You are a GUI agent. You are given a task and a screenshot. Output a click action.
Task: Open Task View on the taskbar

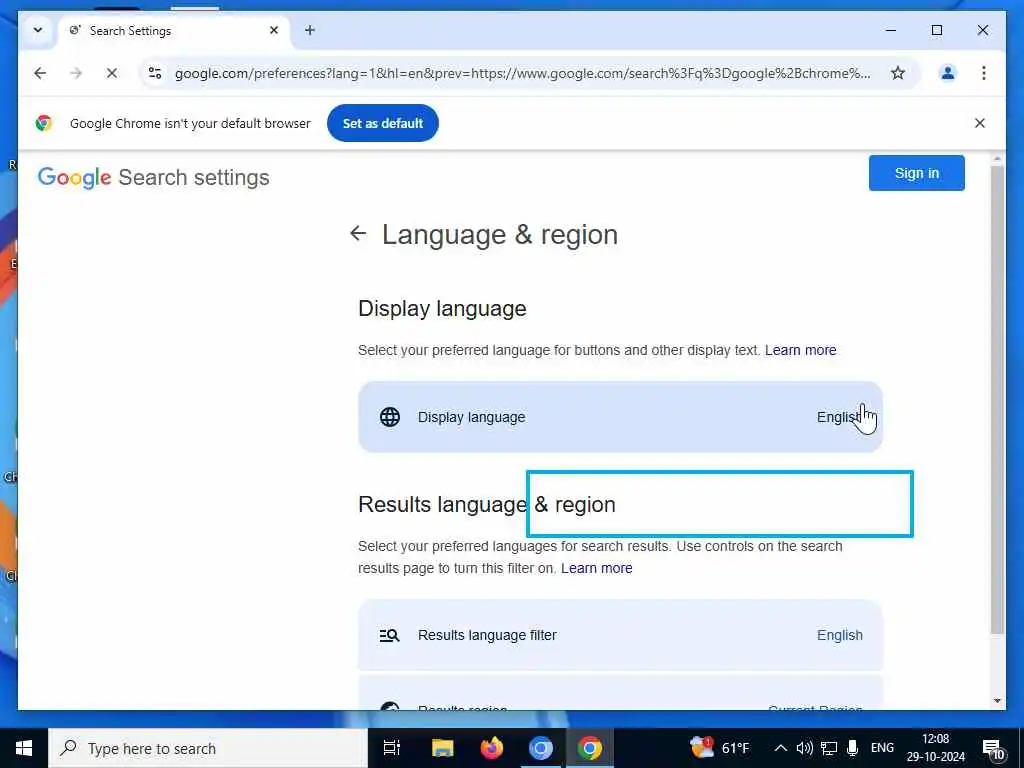click(x=392, y=748)
